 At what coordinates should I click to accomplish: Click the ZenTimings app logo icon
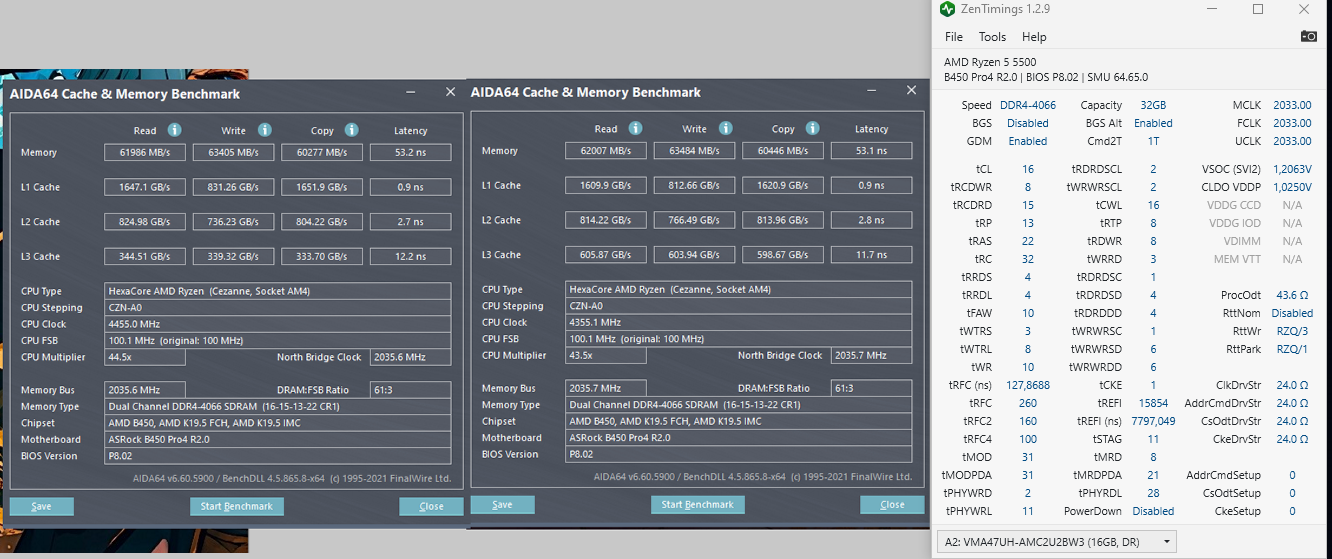(x=948, y=9)
